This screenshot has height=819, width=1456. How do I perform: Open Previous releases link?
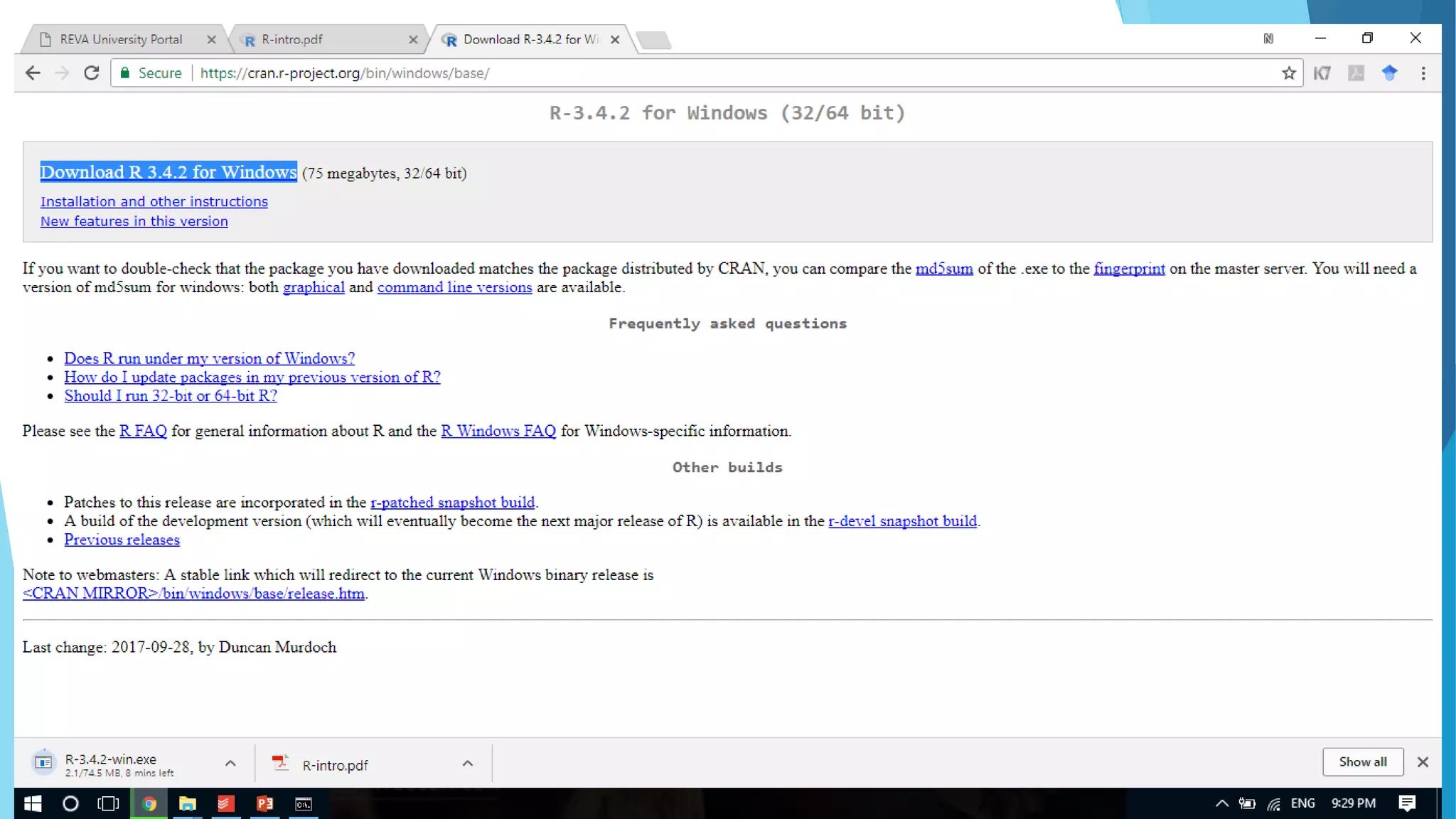click(122, 540)
